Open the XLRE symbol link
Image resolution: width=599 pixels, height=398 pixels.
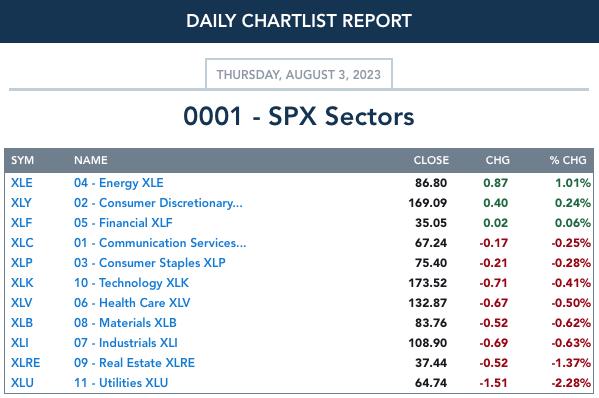[x=26, y=363]
